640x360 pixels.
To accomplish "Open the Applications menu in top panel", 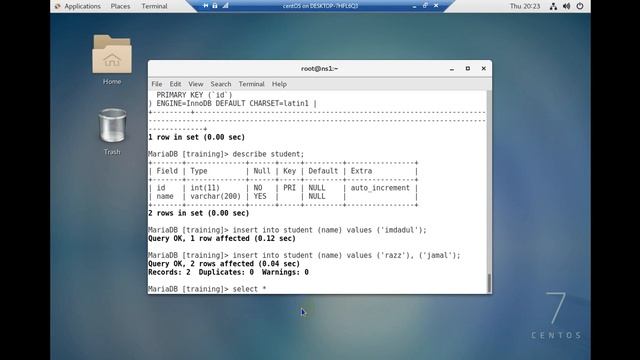I will coord(78,6).
